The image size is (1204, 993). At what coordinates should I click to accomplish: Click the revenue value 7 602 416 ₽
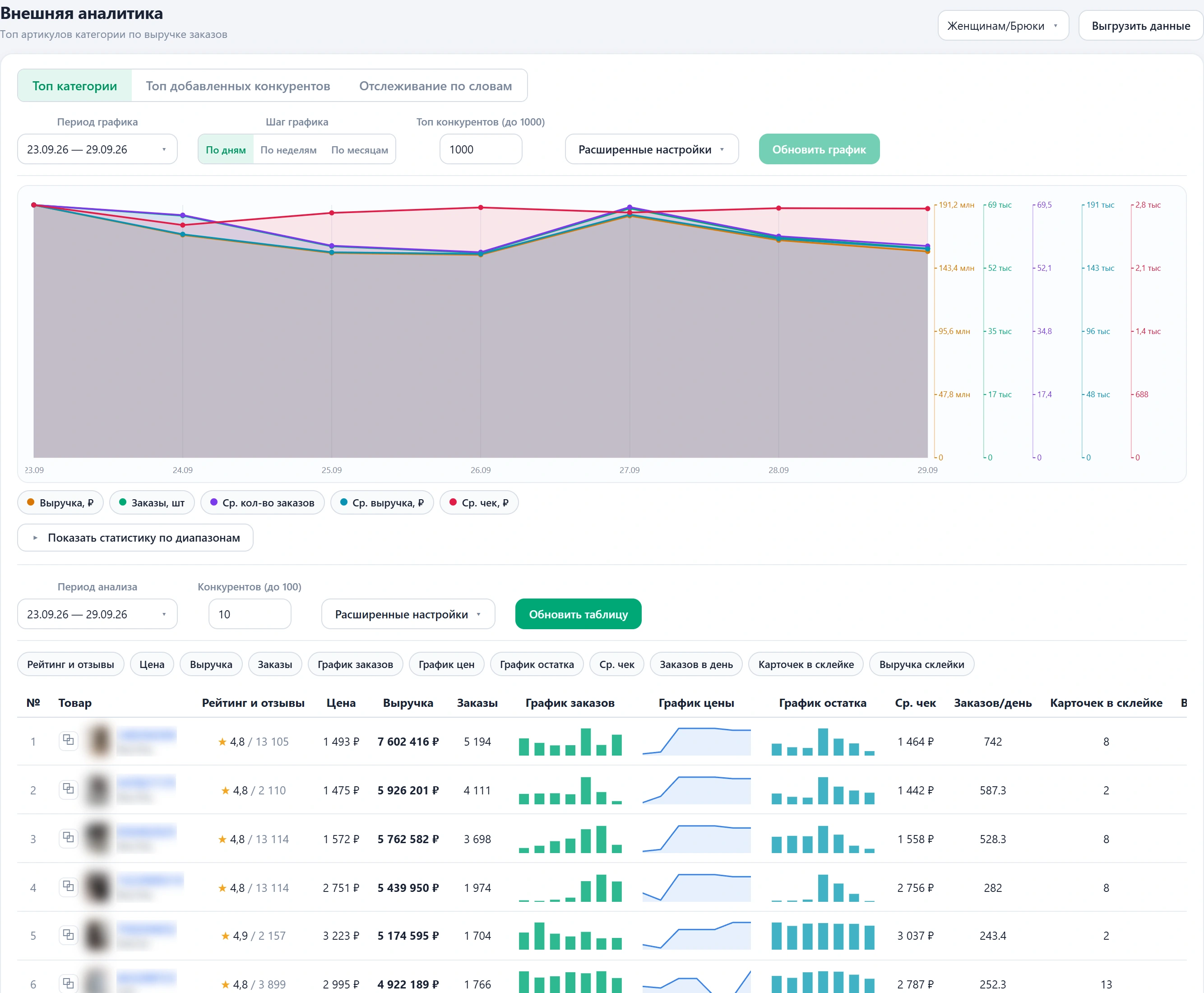click(408, 741)
